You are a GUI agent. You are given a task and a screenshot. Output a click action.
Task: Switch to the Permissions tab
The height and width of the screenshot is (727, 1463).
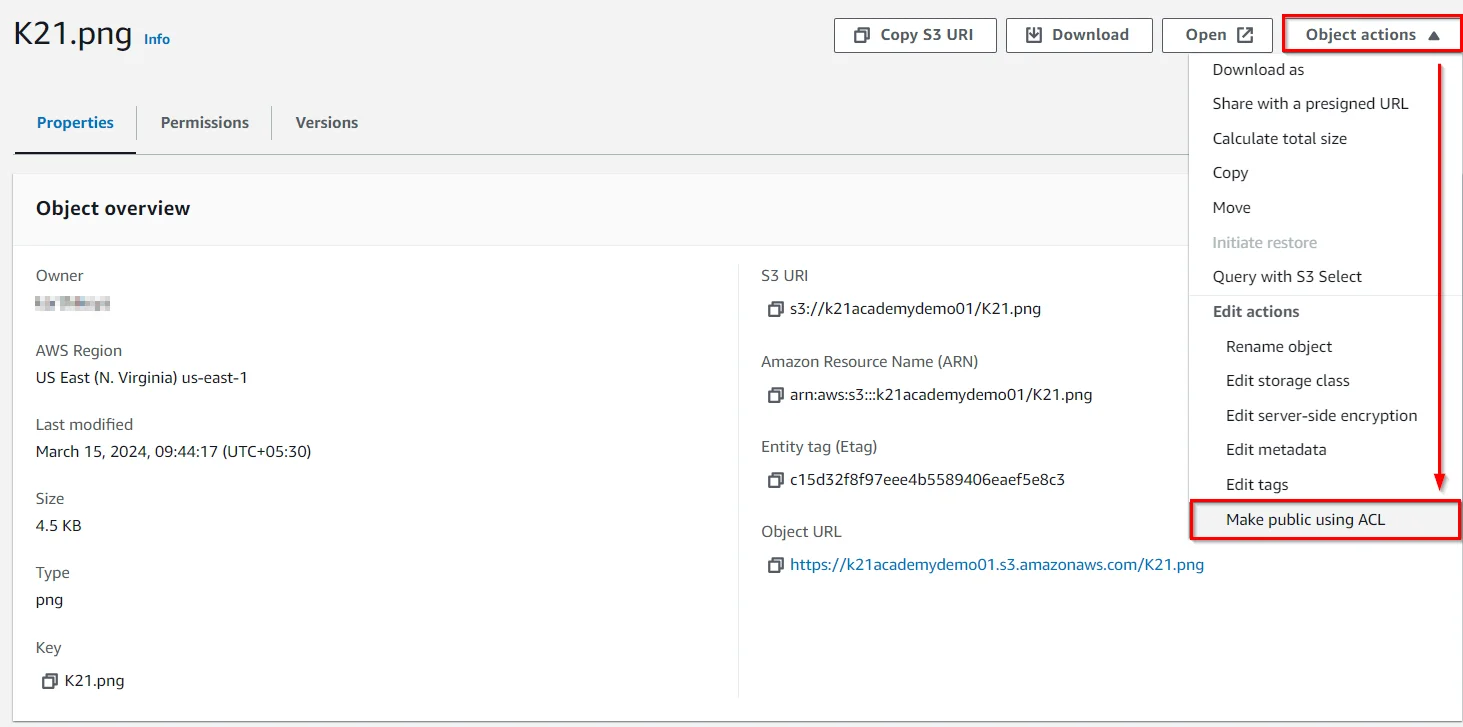click(x=205, y=123)
